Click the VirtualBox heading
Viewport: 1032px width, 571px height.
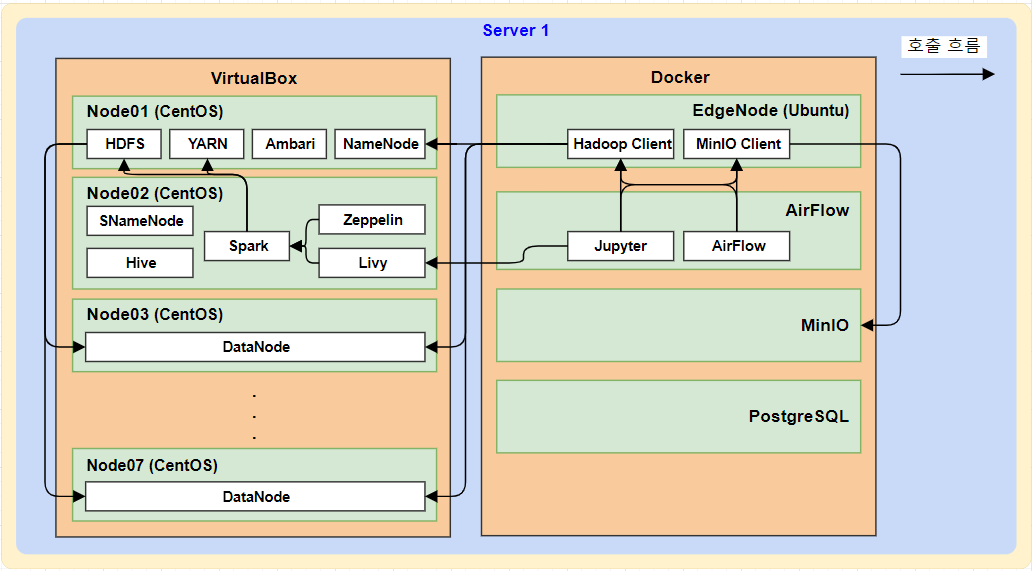pos(254,78)
